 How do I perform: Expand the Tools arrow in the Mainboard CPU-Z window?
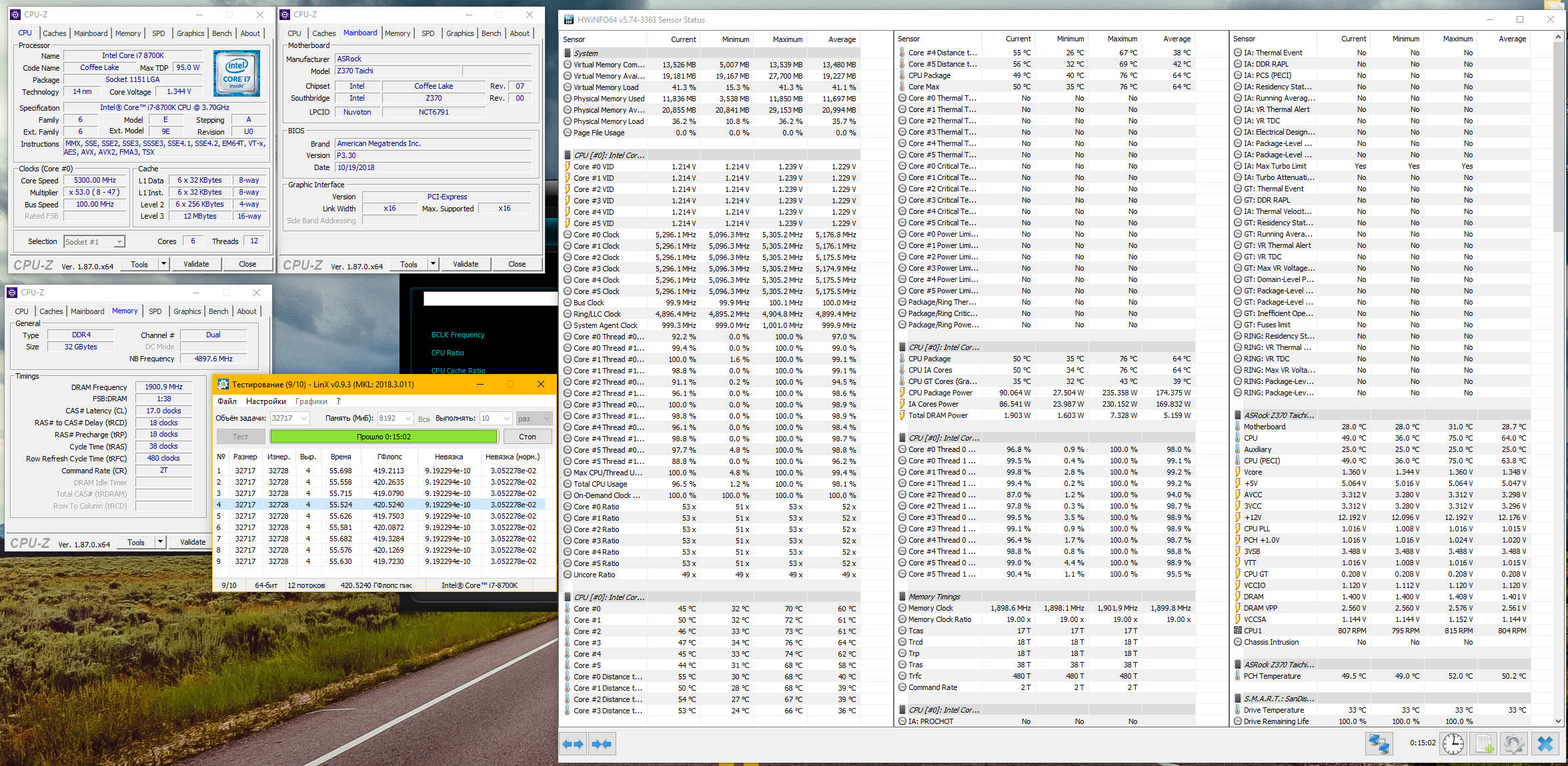(433, 264)
